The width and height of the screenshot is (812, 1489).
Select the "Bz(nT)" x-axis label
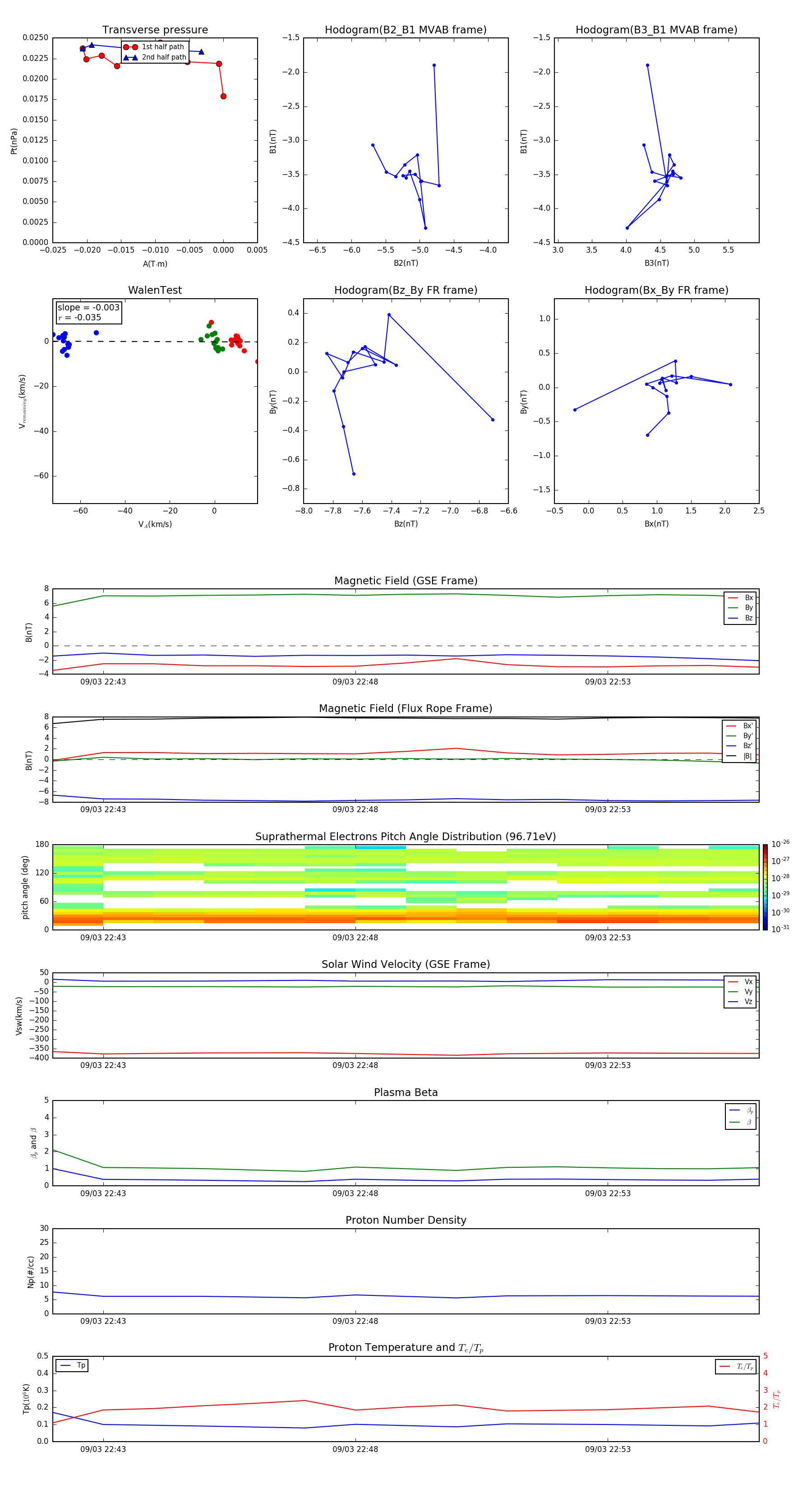click(x=406, y=524)
